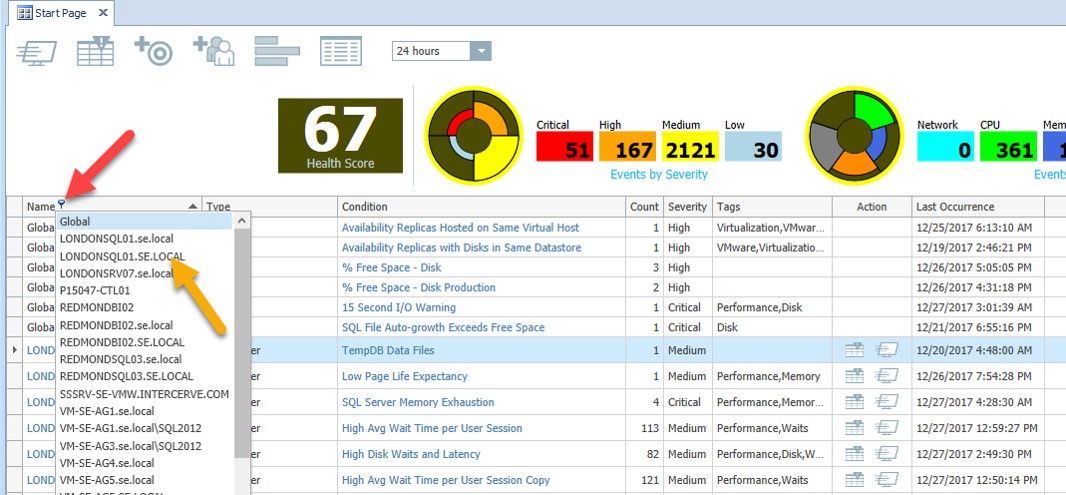
Task: Open calendar action for the Count 113 row
Action: coord(855,428)
